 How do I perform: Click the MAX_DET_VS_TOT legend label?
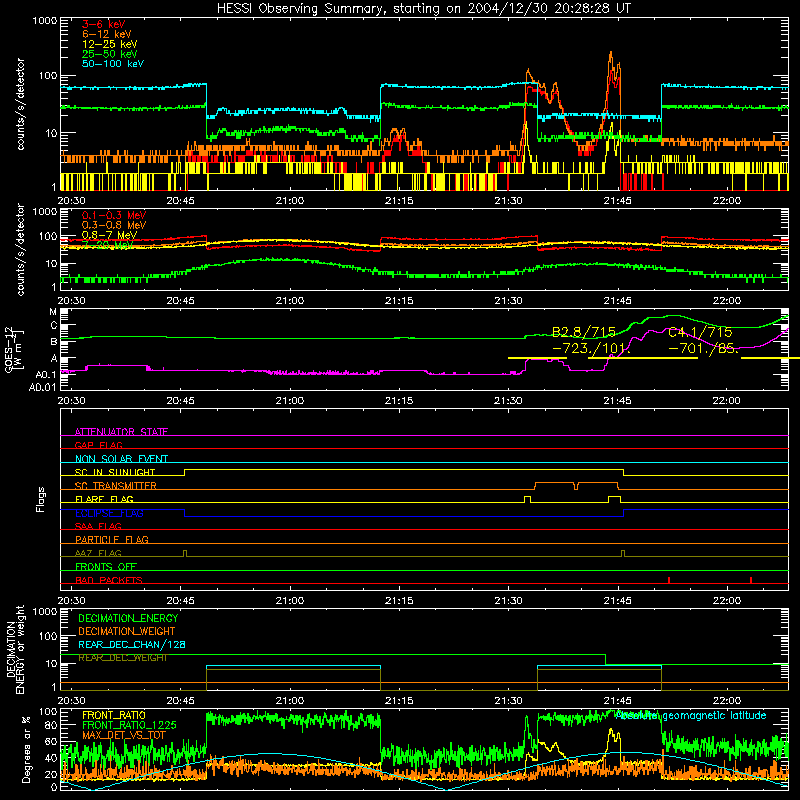[x=123, y=735]
